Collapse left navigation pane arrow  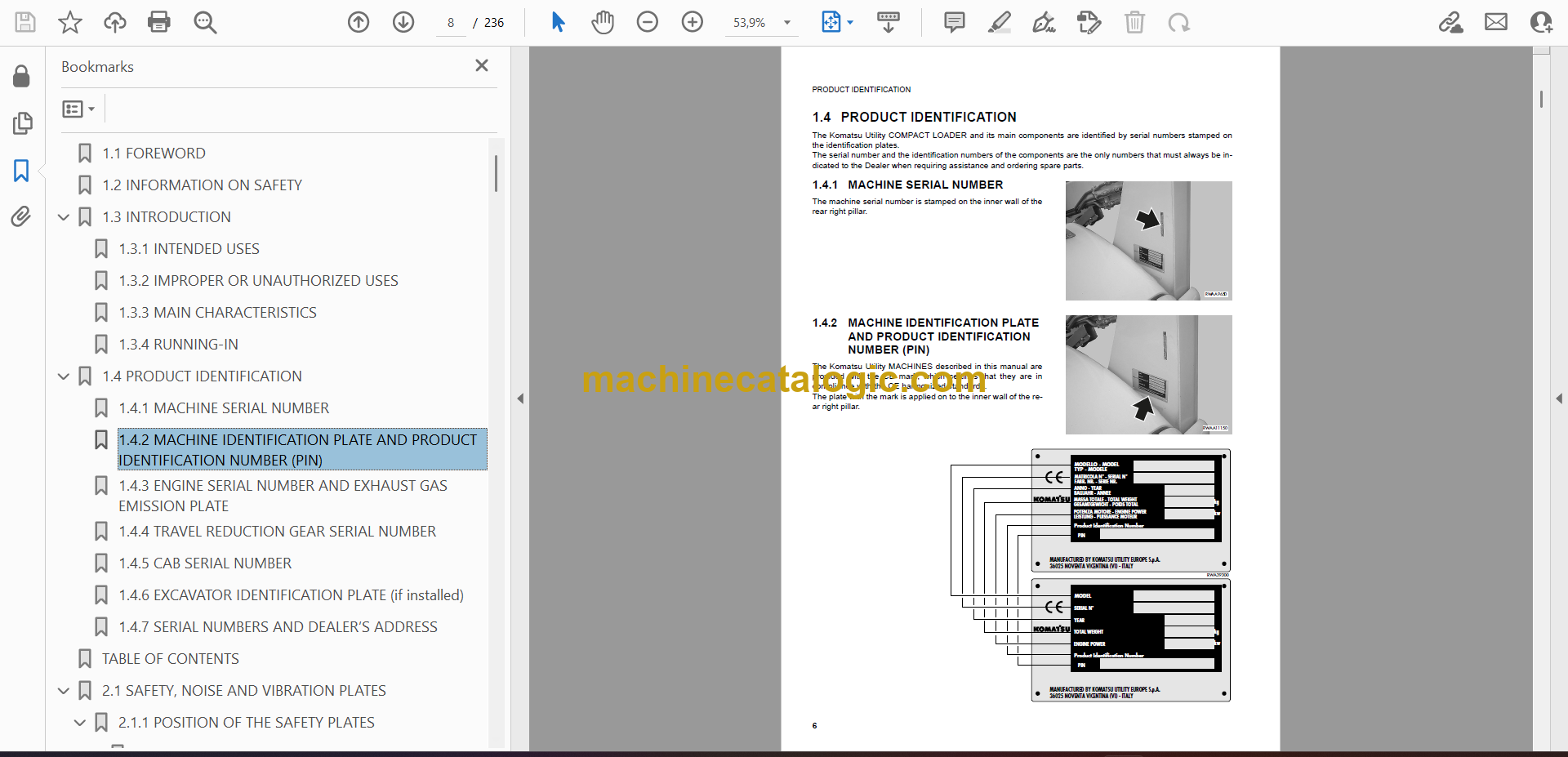pos(520,399)
